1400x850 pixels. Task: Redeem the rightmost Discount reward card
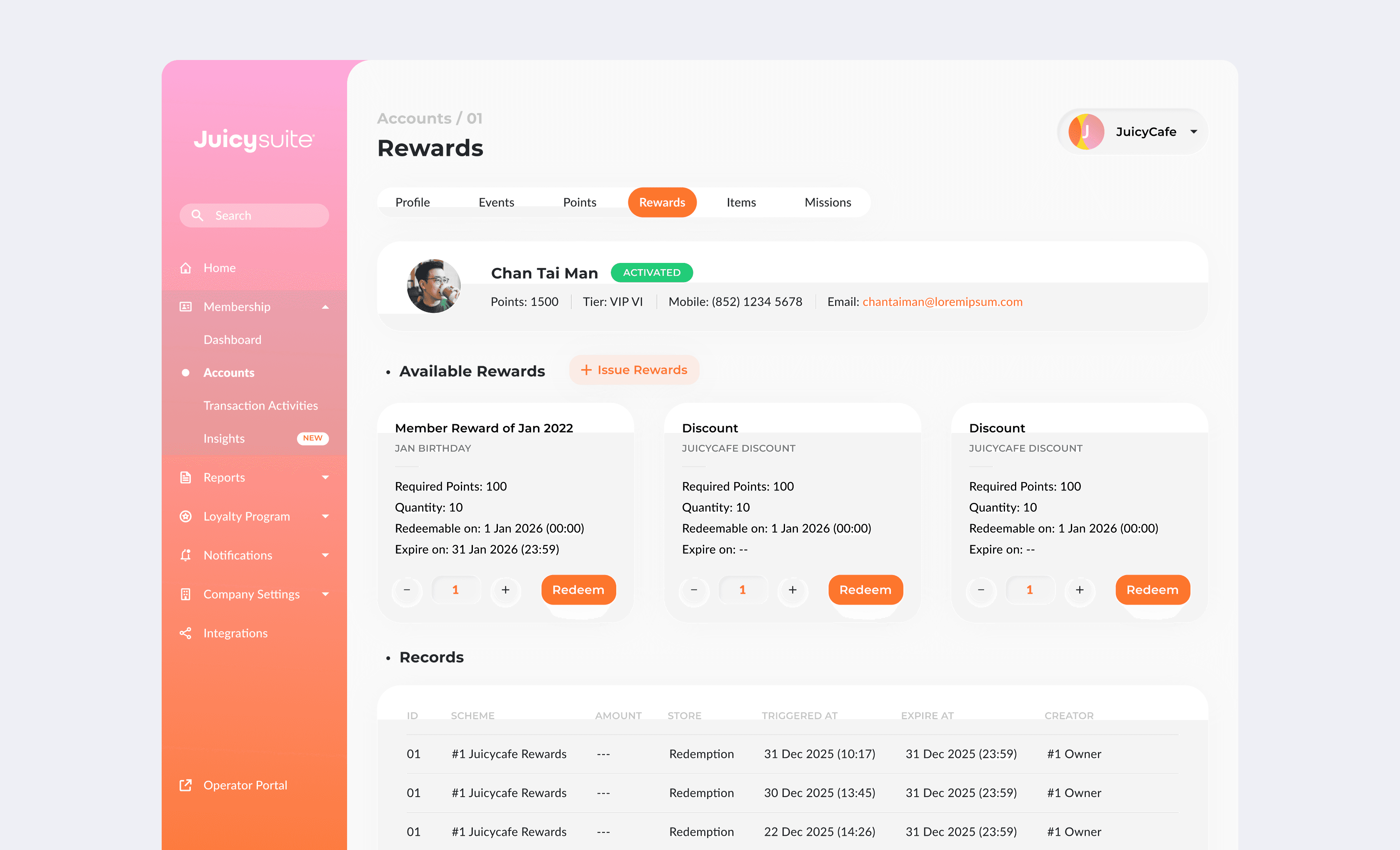click(1152, 590)
